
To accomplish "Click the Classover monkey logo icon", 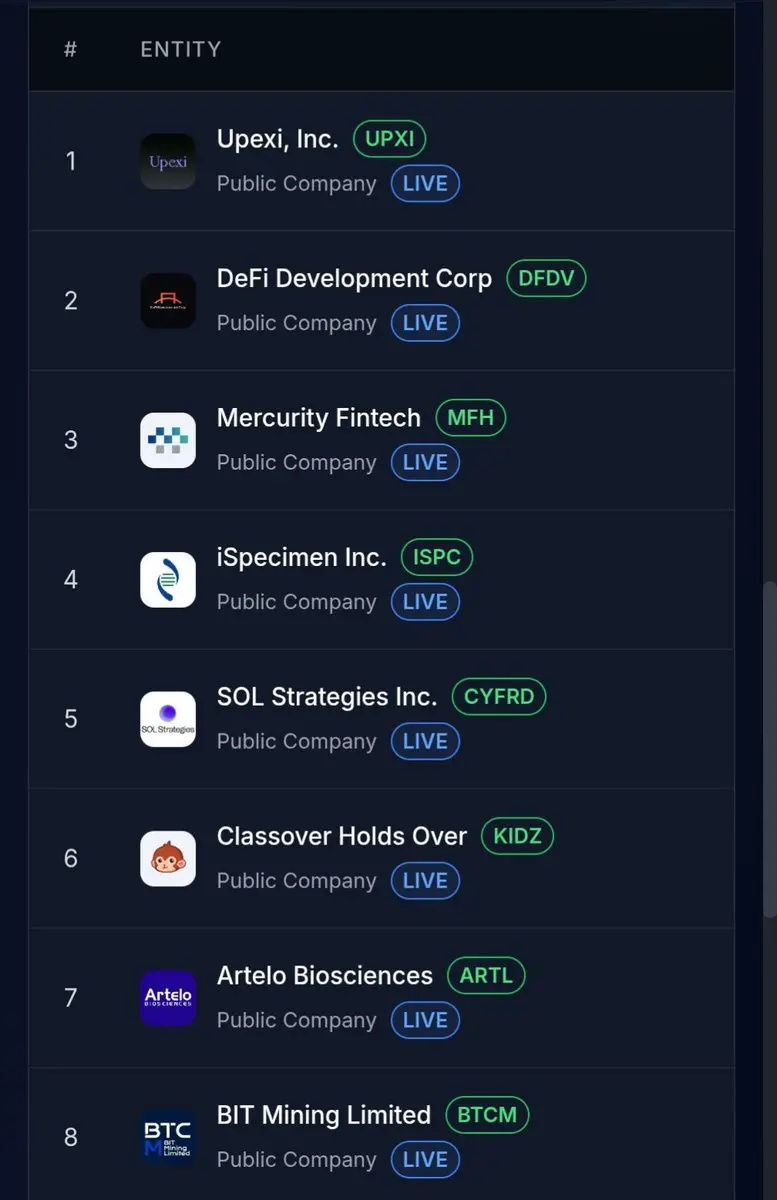I will coord(168,858).
